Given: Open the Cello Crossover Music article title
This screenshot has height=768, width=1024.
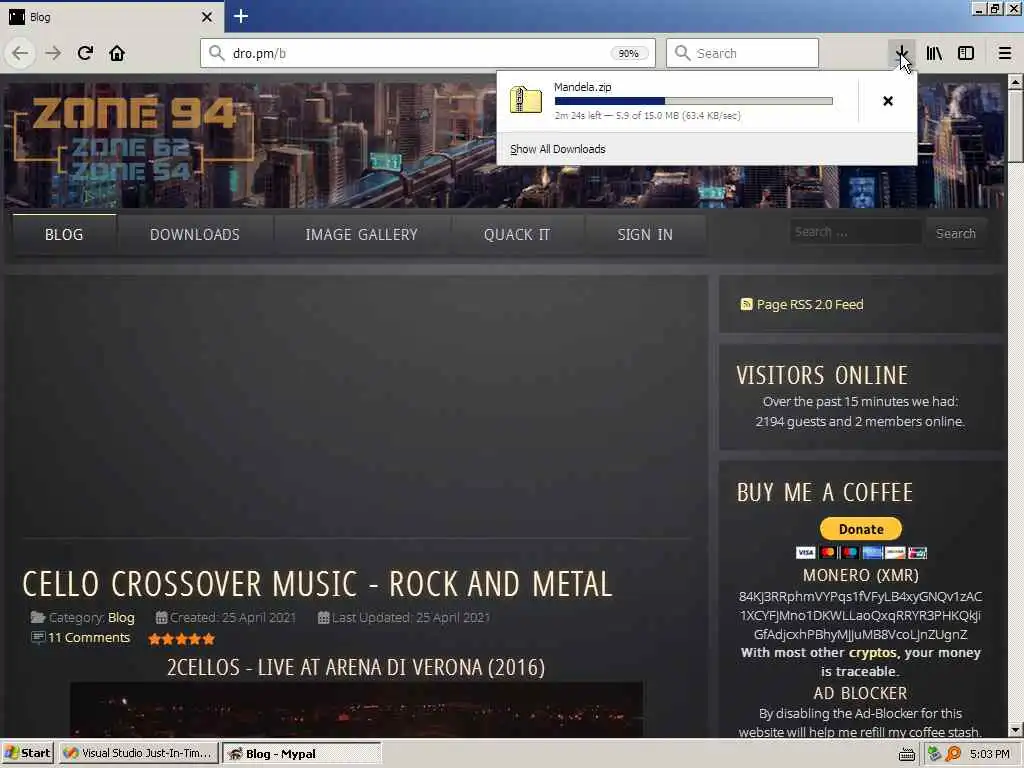Looking at the screenshot, I should (x=317, y=584).
